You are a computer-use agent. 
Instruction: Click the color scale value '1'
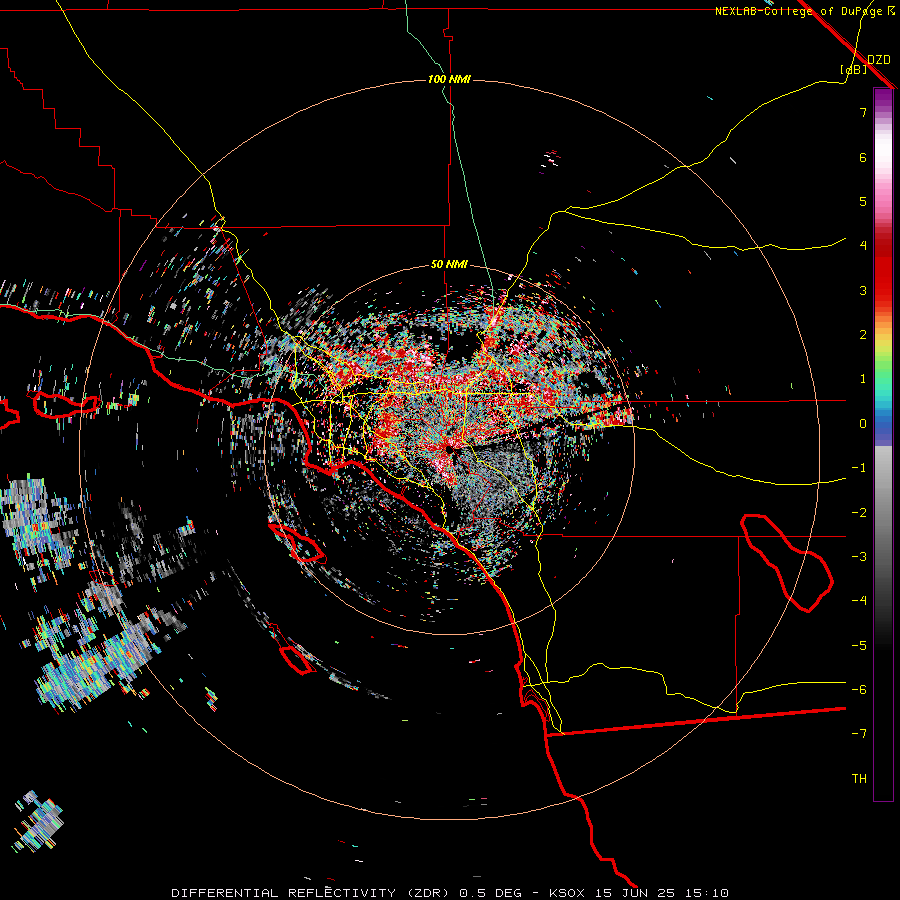tap(863, 379)
